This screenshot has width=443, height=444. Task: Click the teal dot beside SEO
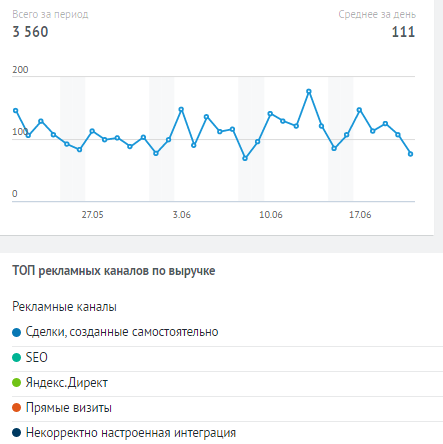[17, 357]
